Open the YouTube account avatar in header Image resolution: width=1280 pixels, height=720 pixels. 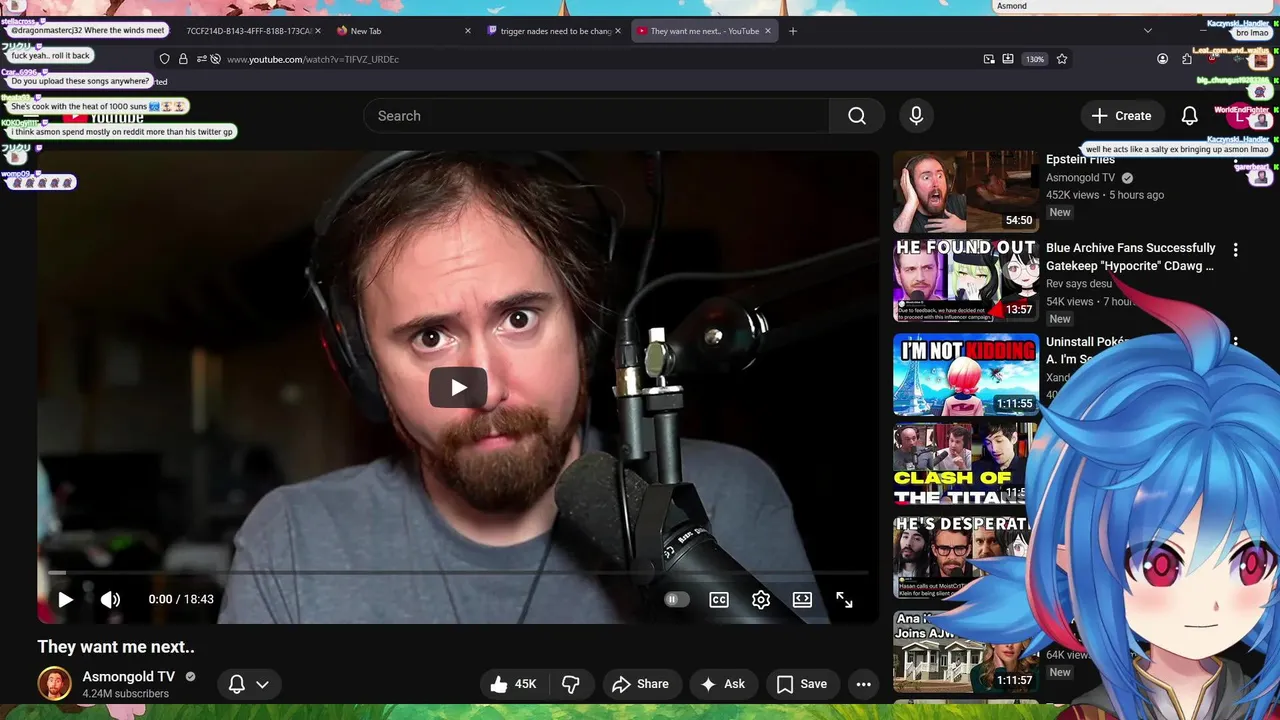(x=1240, y=116)
